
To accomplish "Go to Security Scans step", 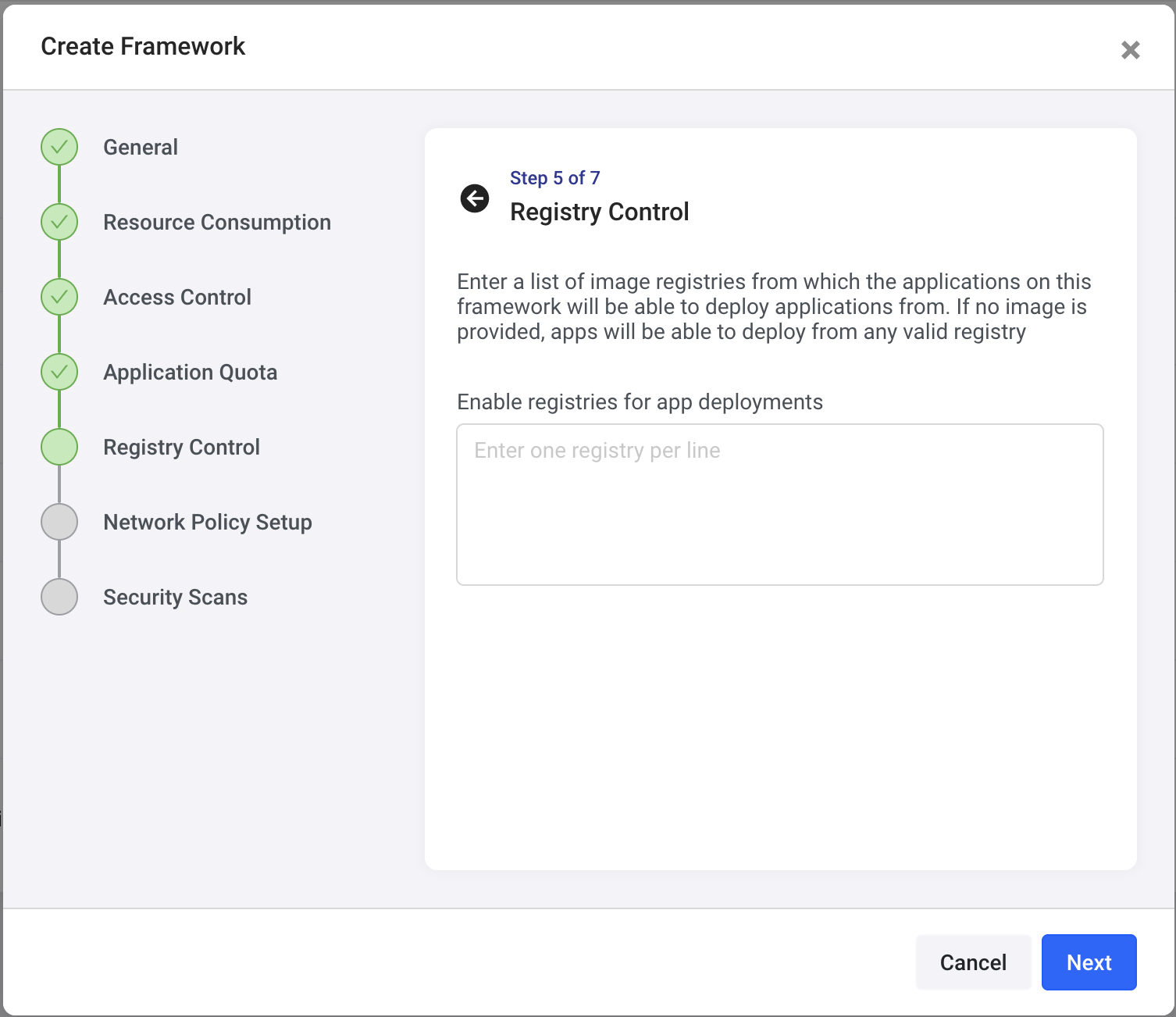I will (x=175, y=597).
